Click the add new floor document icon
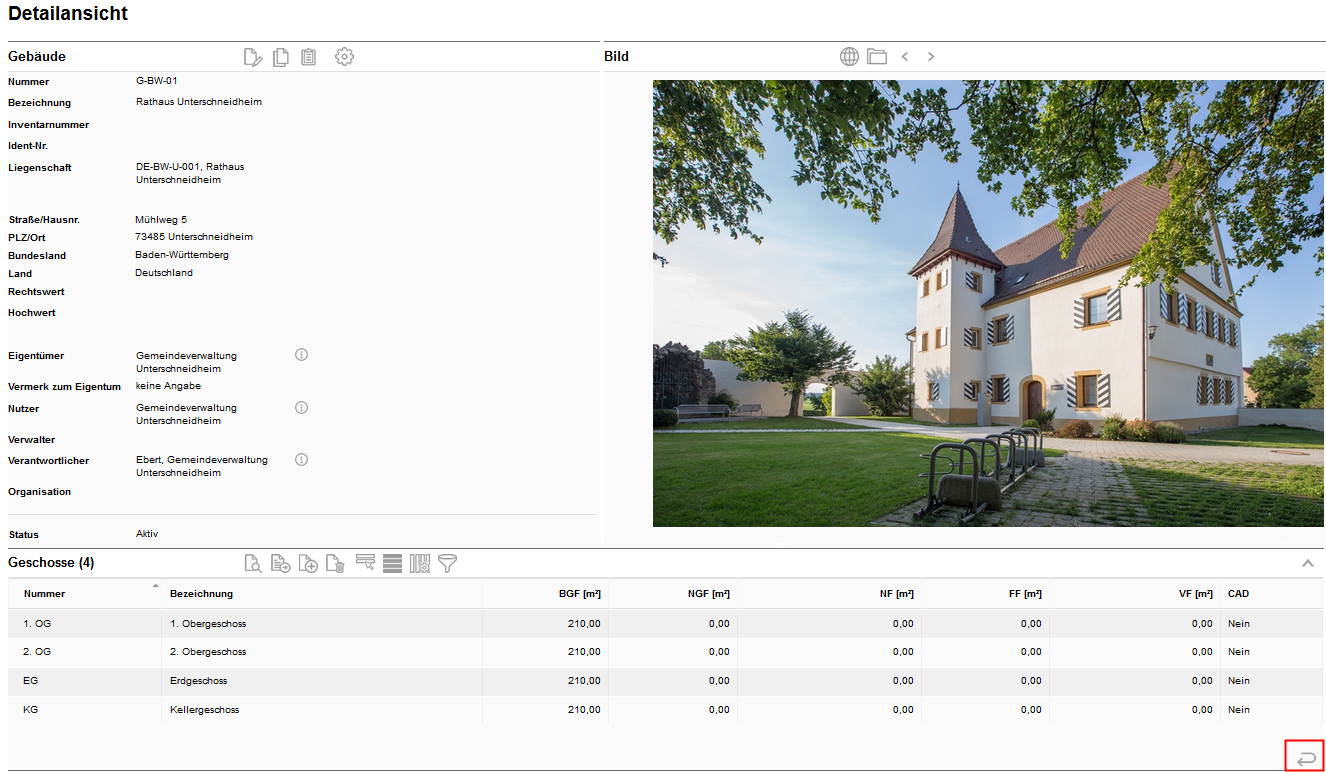 [309, 564]
